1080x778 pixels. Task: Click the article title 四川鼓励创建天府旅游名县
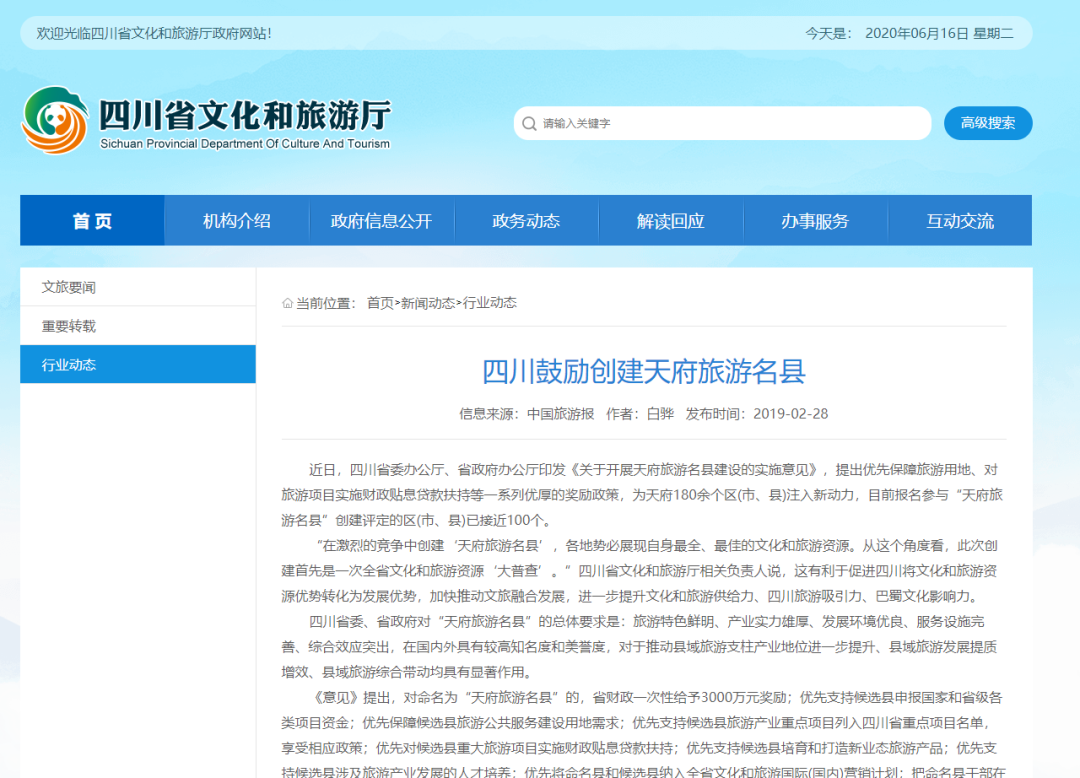[x=644, y=371]
